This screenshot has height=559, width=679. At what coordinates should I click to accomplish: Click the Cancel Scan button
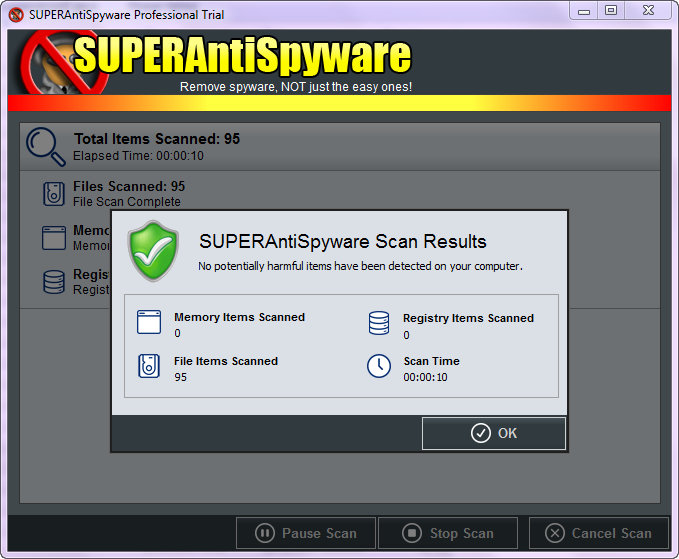pyautogui.click(x=599, y=533)
